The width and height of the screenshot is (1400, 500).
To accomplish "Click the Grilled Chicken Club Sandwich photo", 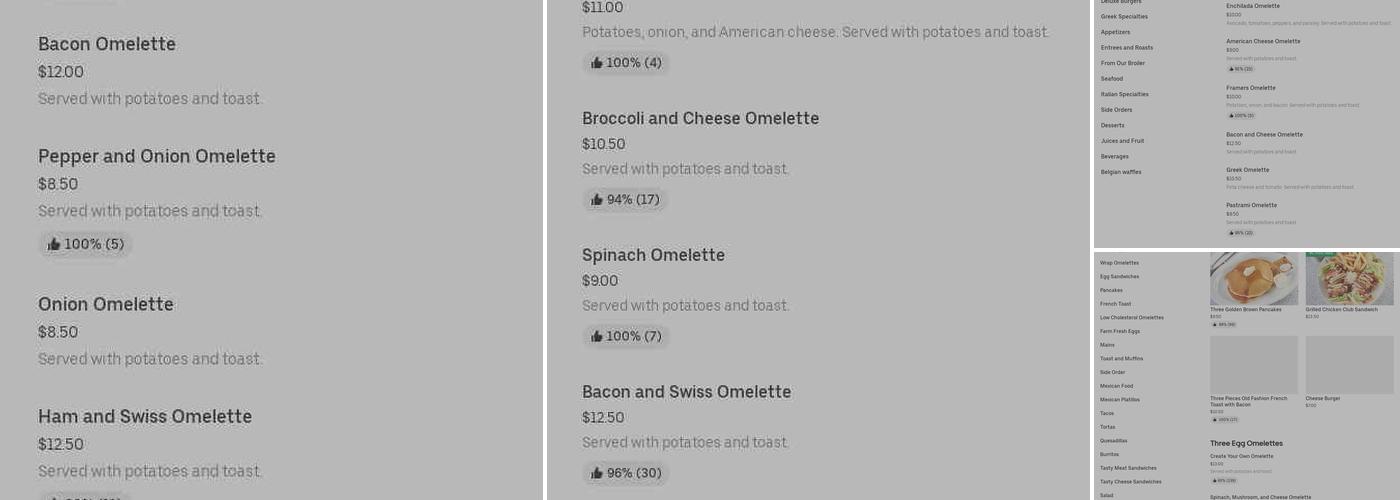I will click(1349, 279).
